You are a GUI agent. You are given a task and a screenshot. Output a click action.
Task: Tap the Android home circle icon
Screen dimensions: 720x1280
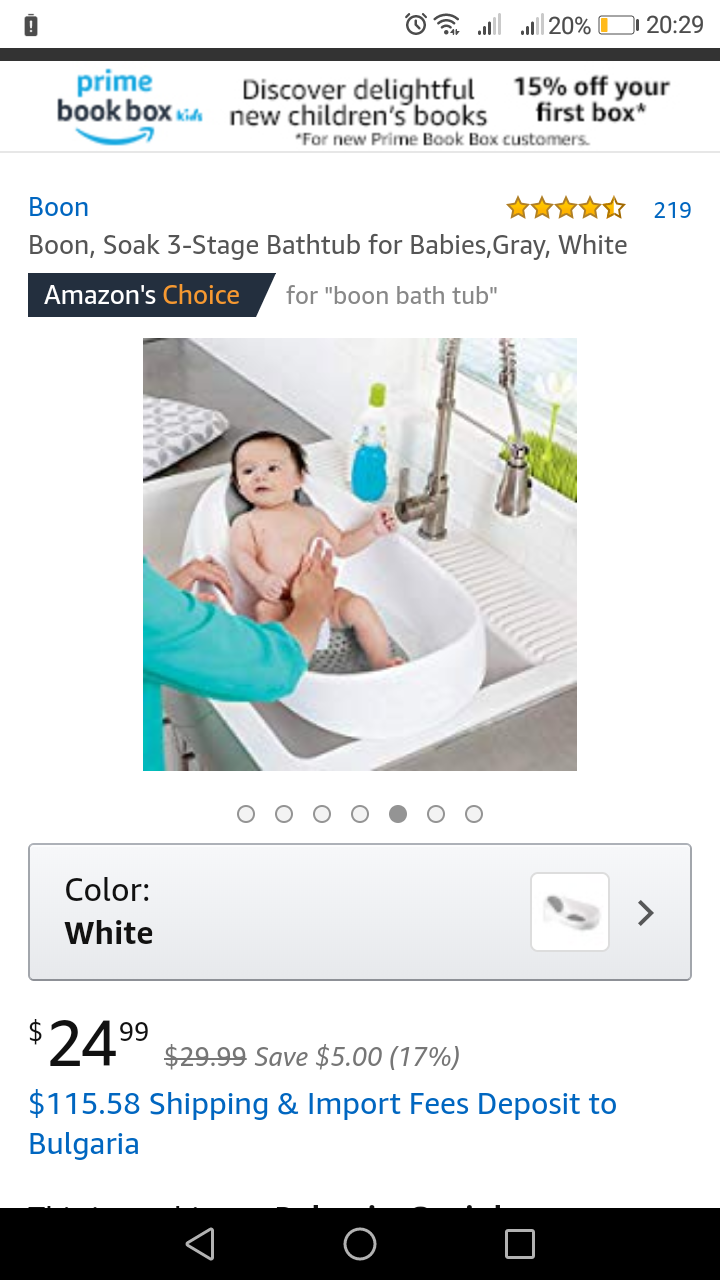point(360,1244)
